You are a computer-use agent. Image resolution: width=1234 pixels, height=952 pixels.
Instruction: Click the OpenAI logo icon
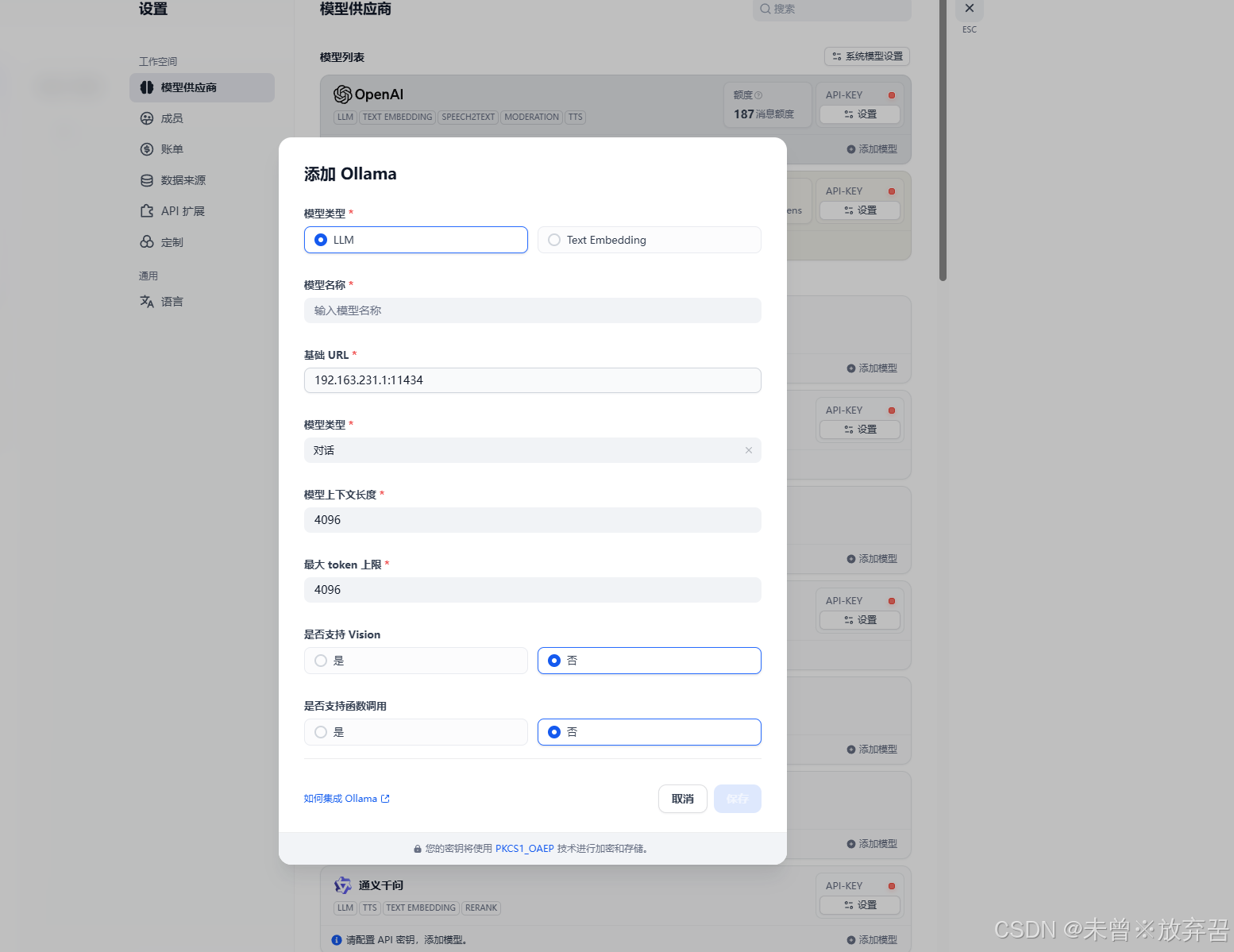click(x=342, y=94)
